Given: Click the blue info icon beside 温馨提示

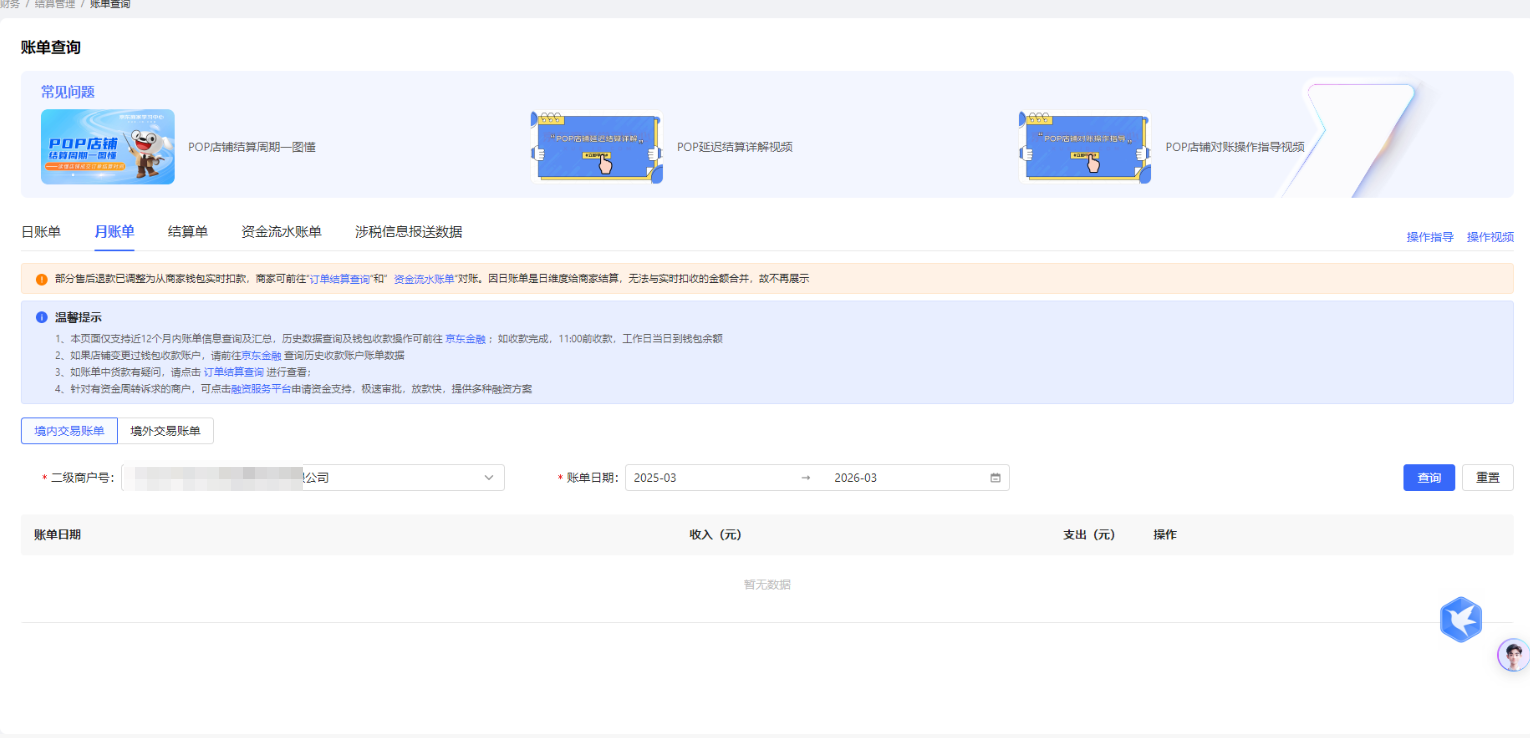Looking at the screenshot, I should (41, 317).
